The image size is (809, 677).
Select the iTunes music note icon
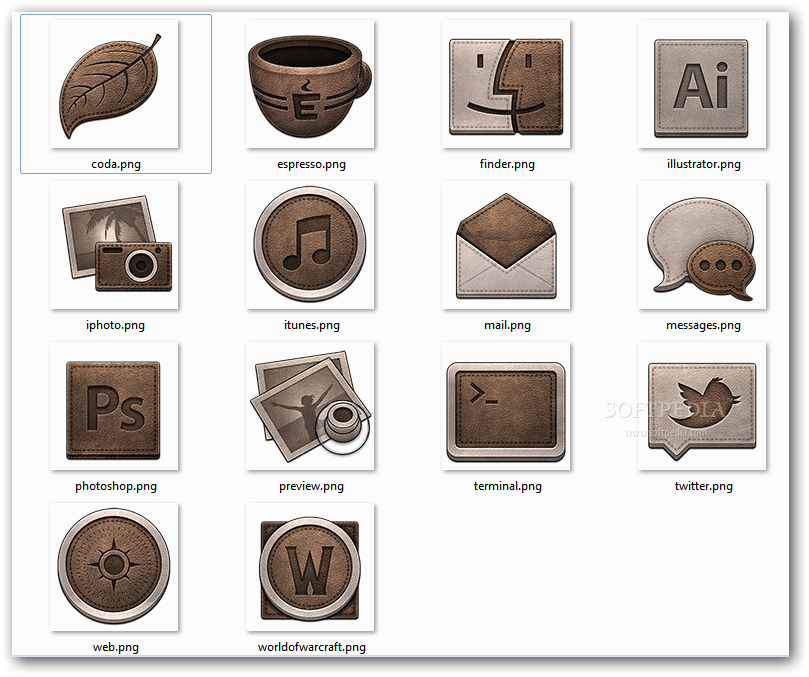click(310, 246)
